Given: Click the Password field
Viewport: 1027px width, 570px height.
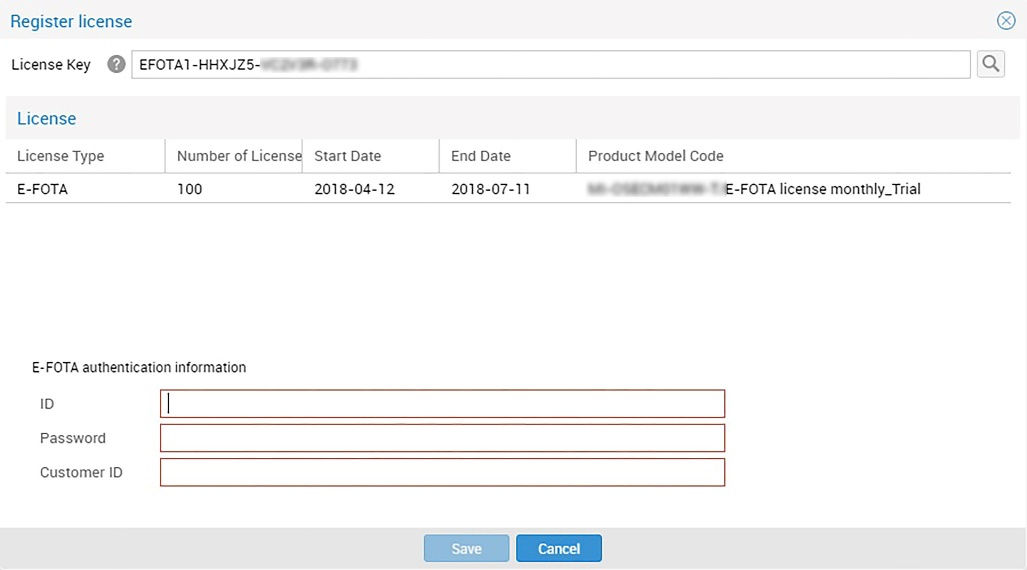Looking at the screenshot, I should tap(442, 438).
